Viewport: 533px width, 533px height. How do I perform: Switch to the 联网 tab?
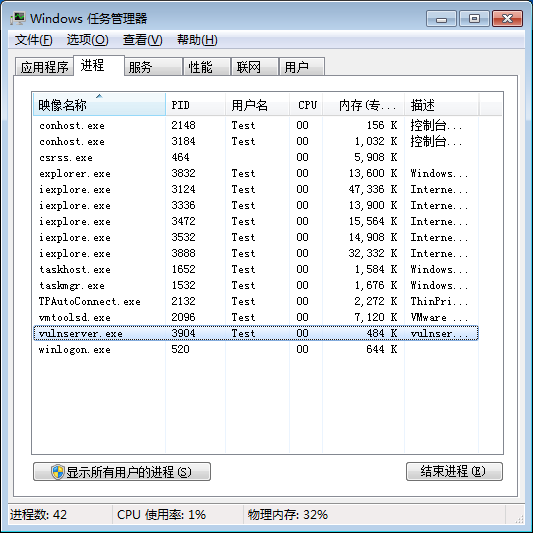(255, 67)
